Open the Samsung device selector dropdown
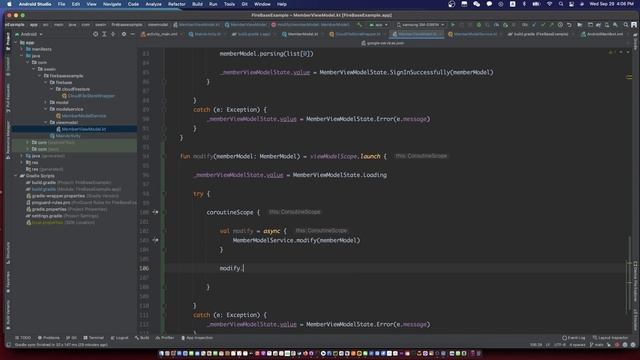The image size is (640, 360). [x=420, y=25]
